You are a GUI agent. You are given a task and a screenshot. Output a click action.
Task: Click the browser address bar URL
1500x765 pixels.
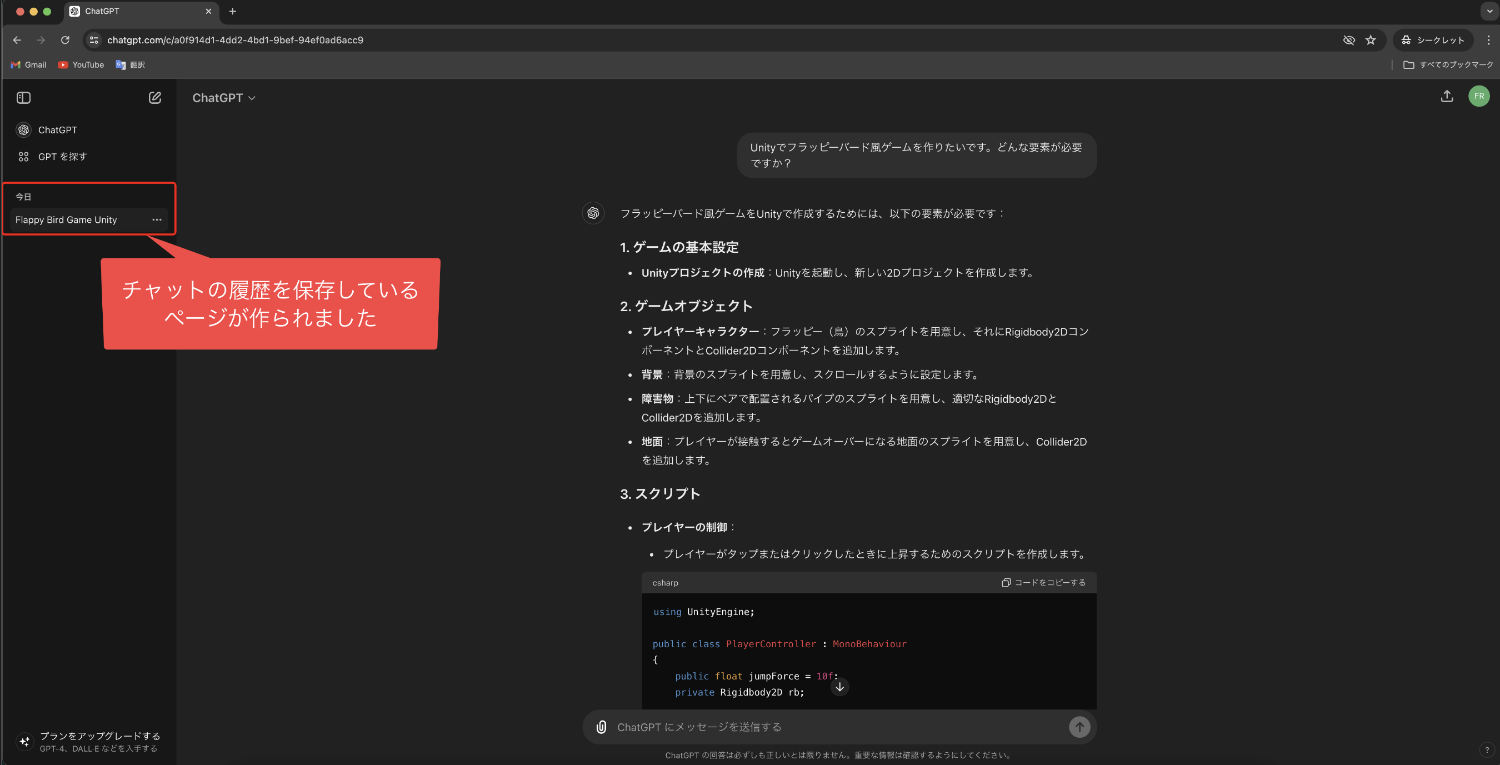[235, 40]
